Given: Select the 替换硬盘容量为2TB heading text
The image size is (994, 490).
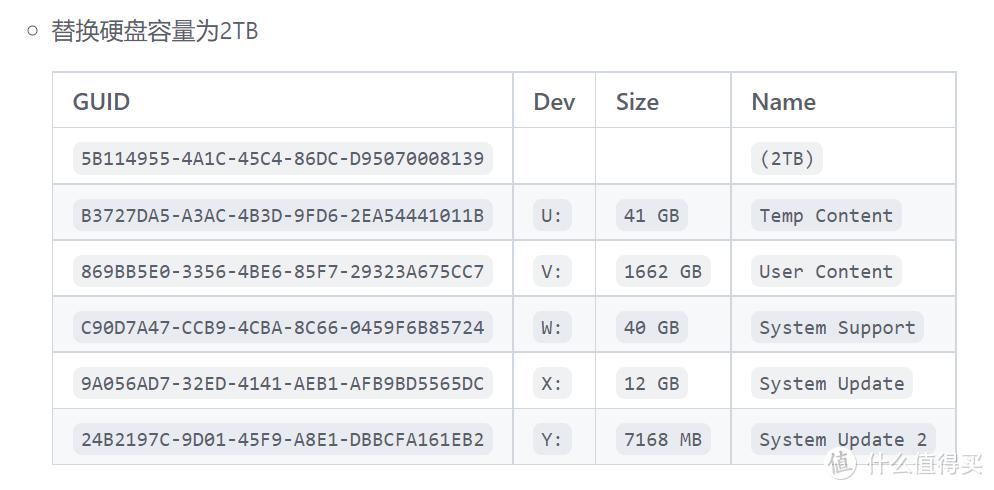Looking at the screenshot, I should tap(155, 31).
